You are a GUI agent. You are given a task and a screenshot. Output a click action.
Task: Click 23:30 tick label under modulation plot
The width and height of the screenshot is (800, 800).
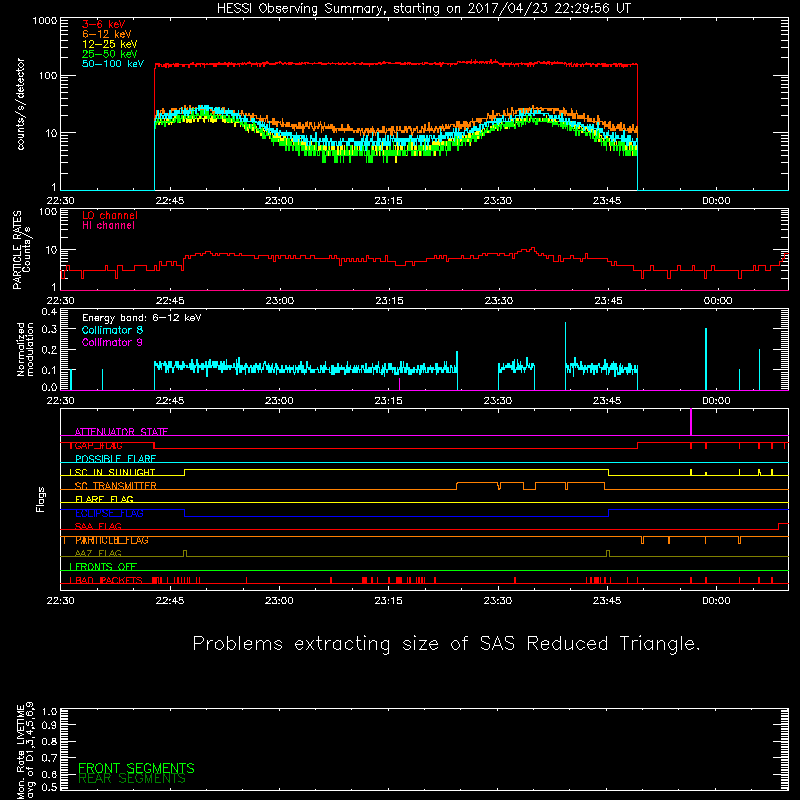click(498, 401)
